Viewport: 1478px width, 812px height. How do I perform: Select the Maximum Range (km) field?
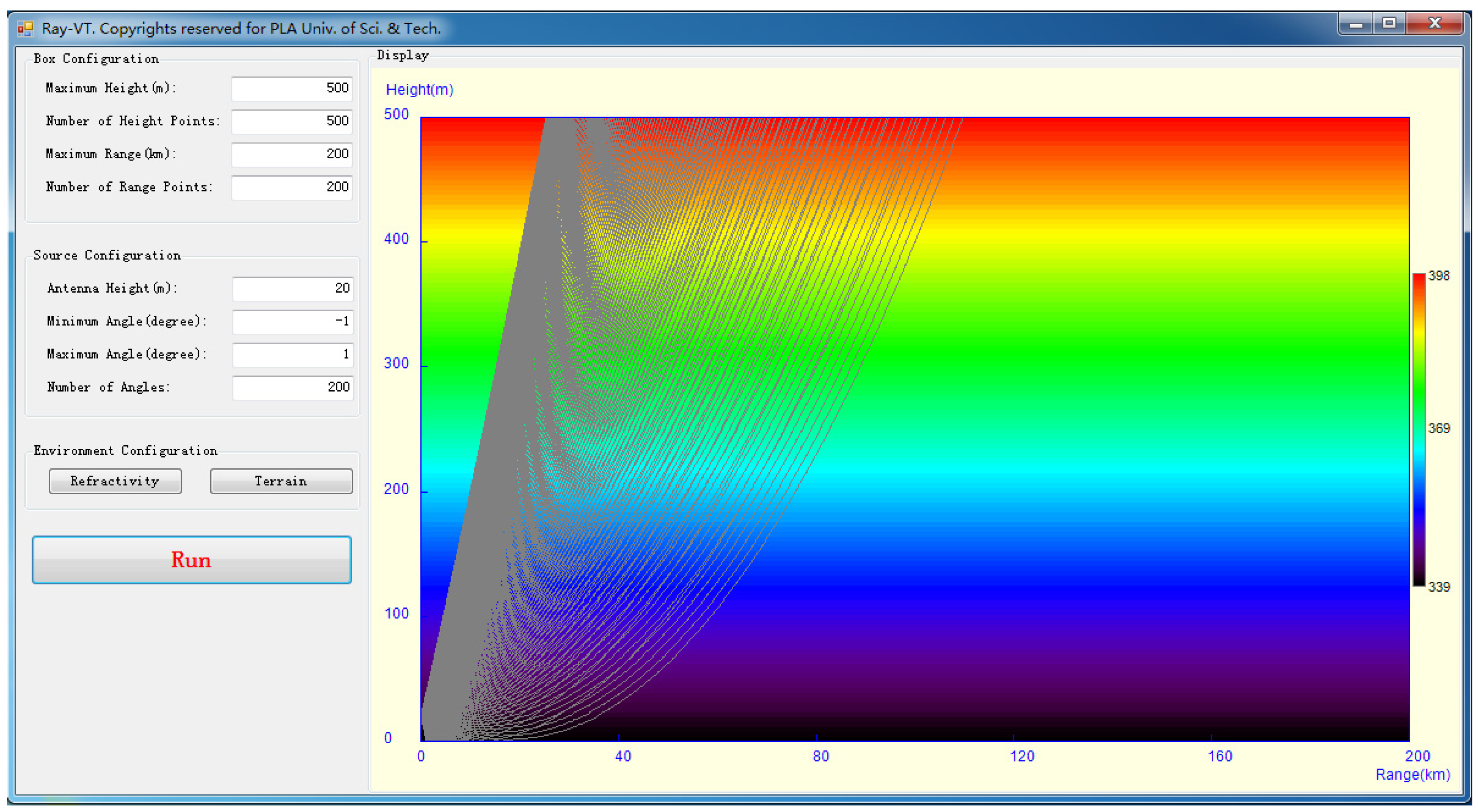[x=292, y=154]
